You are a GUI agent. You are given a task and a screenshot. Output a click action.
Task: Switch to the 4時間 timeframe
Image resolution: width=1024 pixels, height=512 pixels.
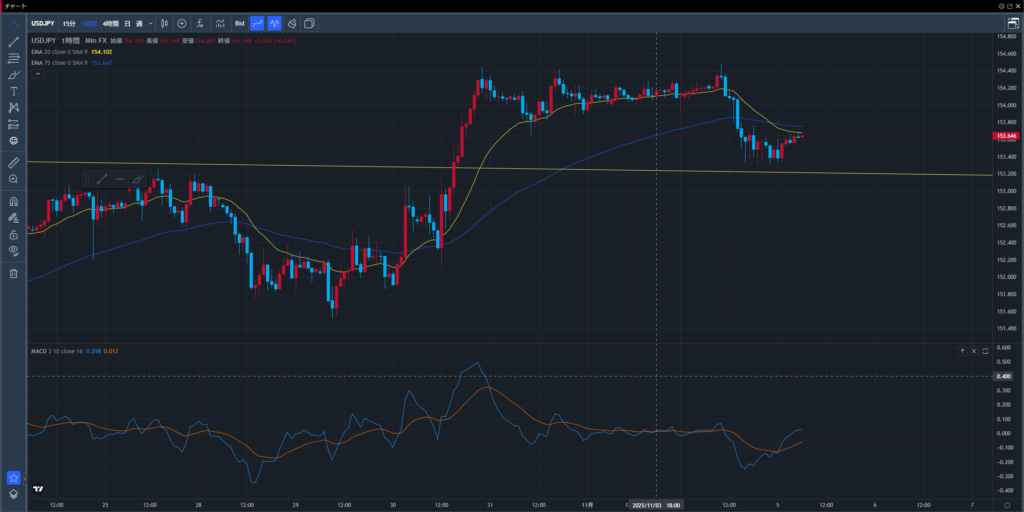pos(110,23)
